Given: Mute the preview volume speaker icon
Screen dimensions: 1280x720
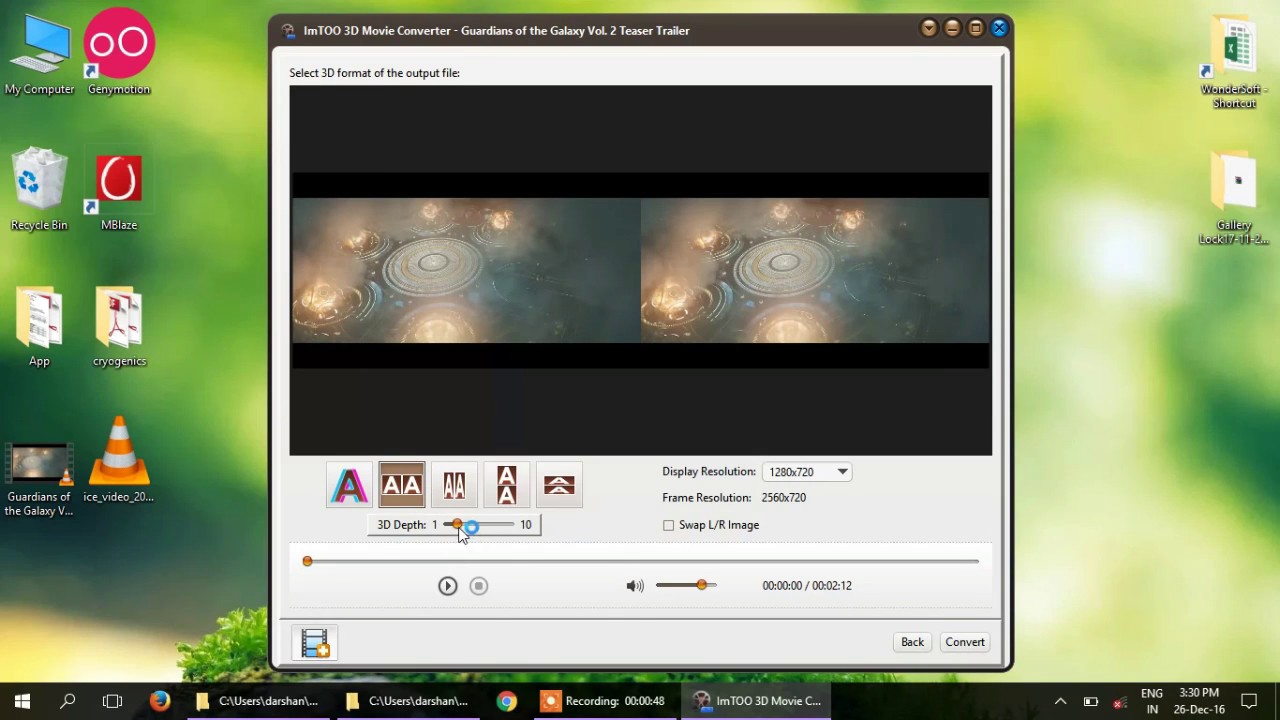Looking at the screenshot, I should tap(635, 586).
